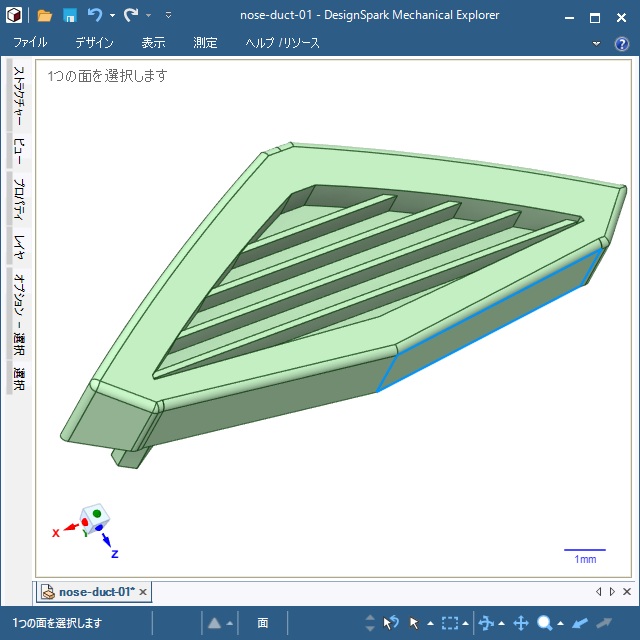This screenshot has height=640, width=640.
Task: Click the previous view arrow icon
Action: pos(580,623)
